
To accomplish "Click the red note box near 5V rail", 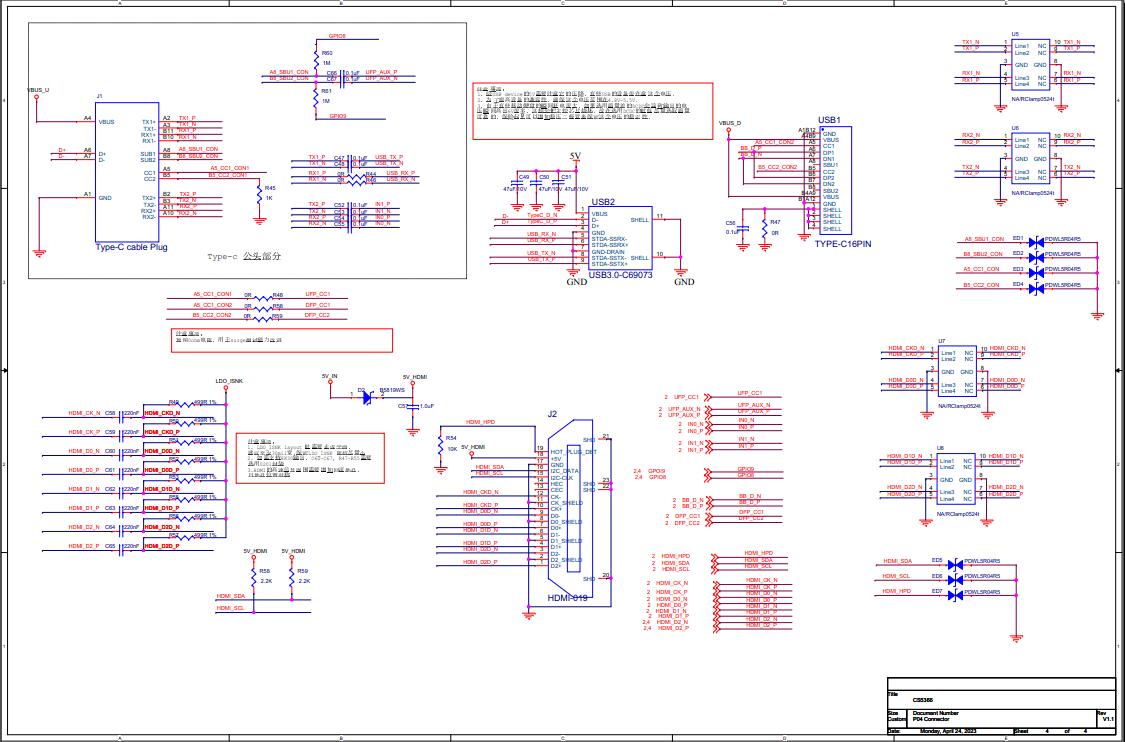I will click(x=593, y=111).
